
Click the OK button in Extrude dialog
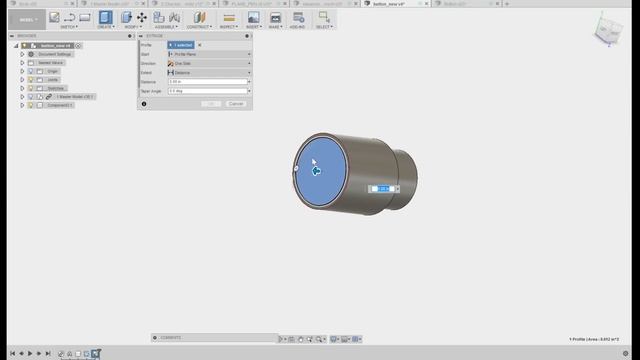tap(211, 104)
